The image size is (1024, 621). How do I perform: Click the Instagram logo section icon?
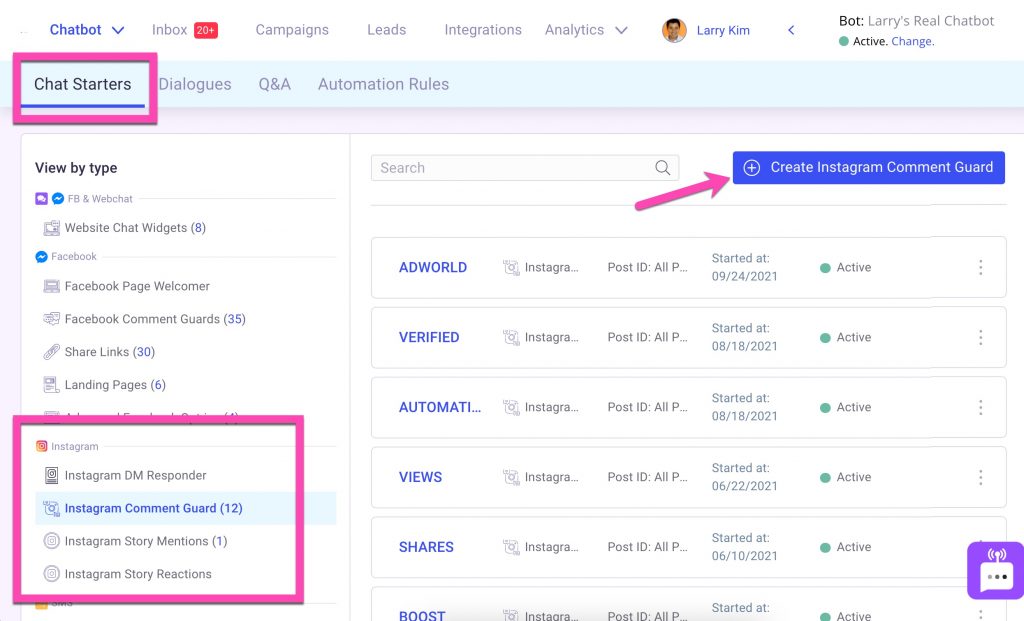(42, 446)
